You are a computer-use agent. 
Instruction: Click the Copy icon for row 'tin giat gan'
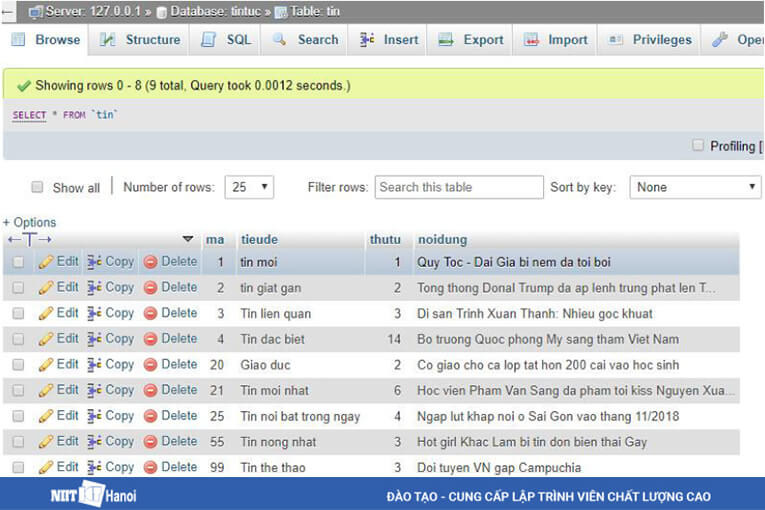[x=95, y=288]
